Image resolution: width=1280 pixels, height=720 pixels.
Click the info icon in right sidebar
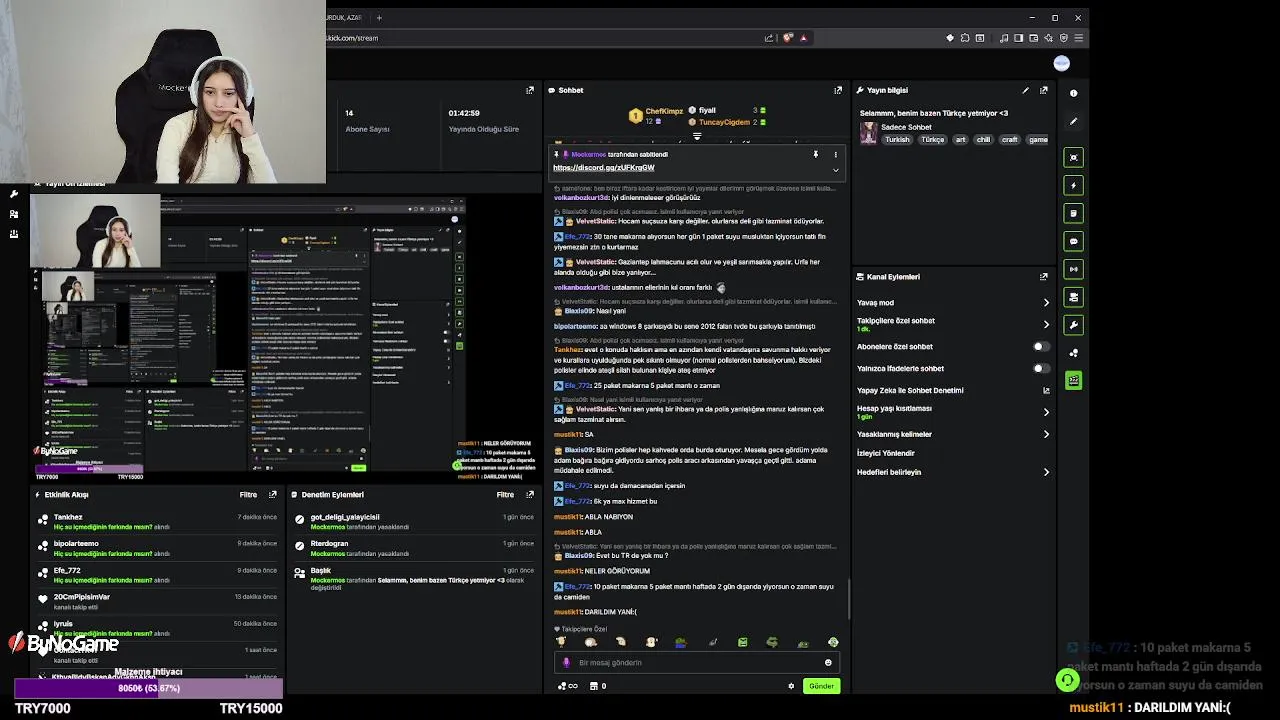coord(1073,93)
